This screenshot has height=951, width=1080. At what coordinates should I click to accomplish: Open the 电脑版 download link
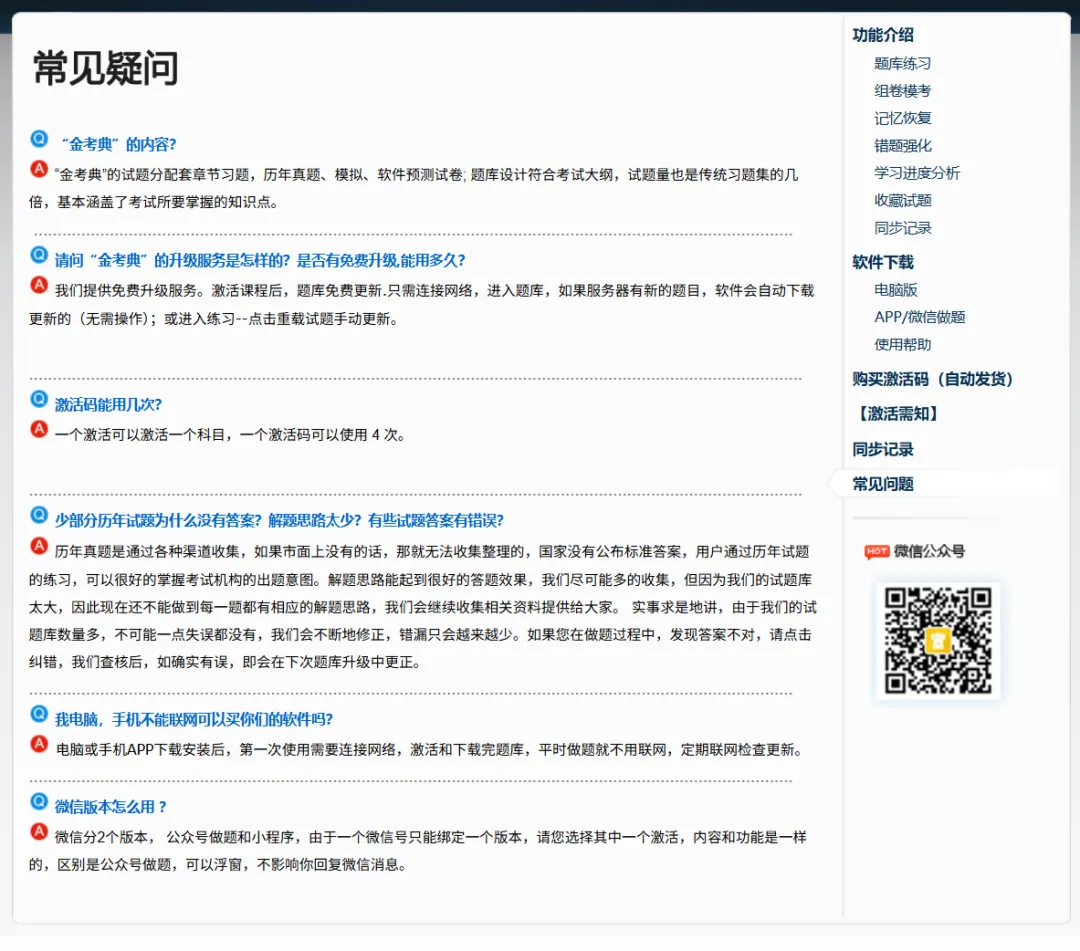895,290
